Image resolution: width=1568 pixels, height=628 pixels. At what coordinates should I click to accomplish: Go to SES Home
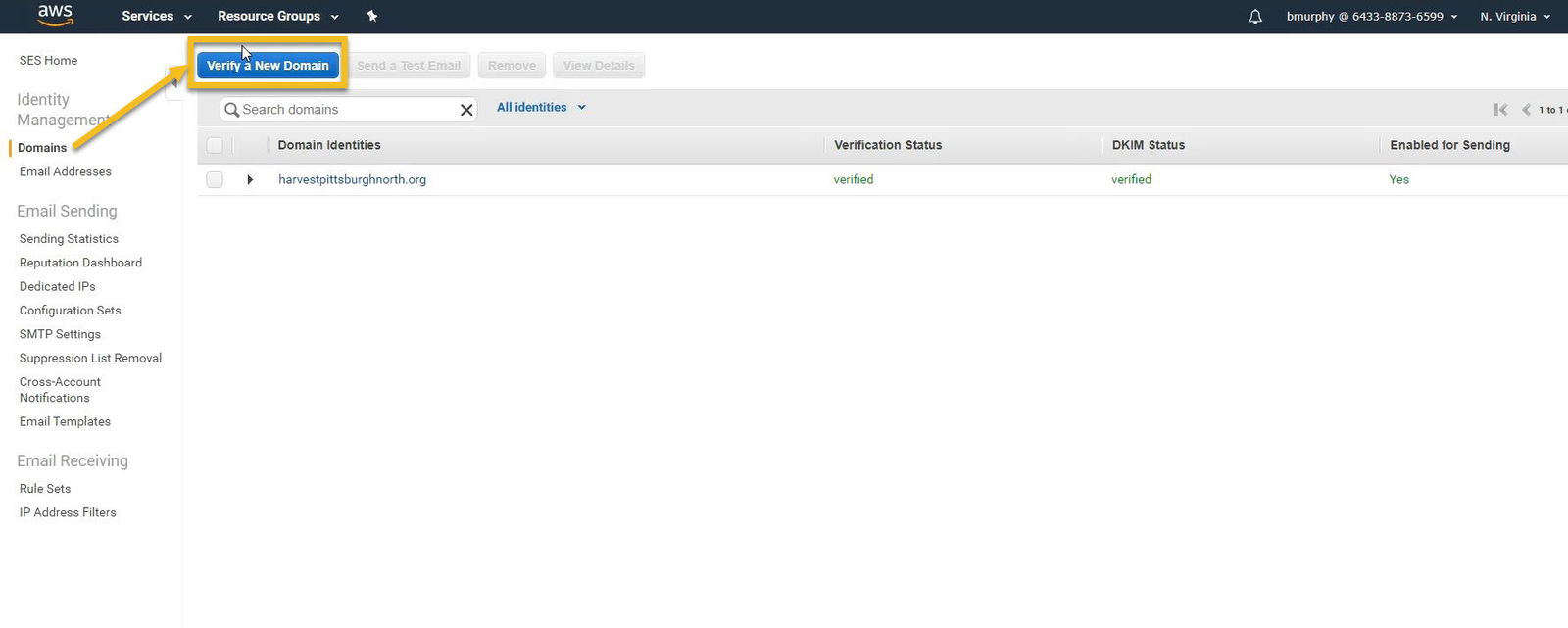[48, 61]
